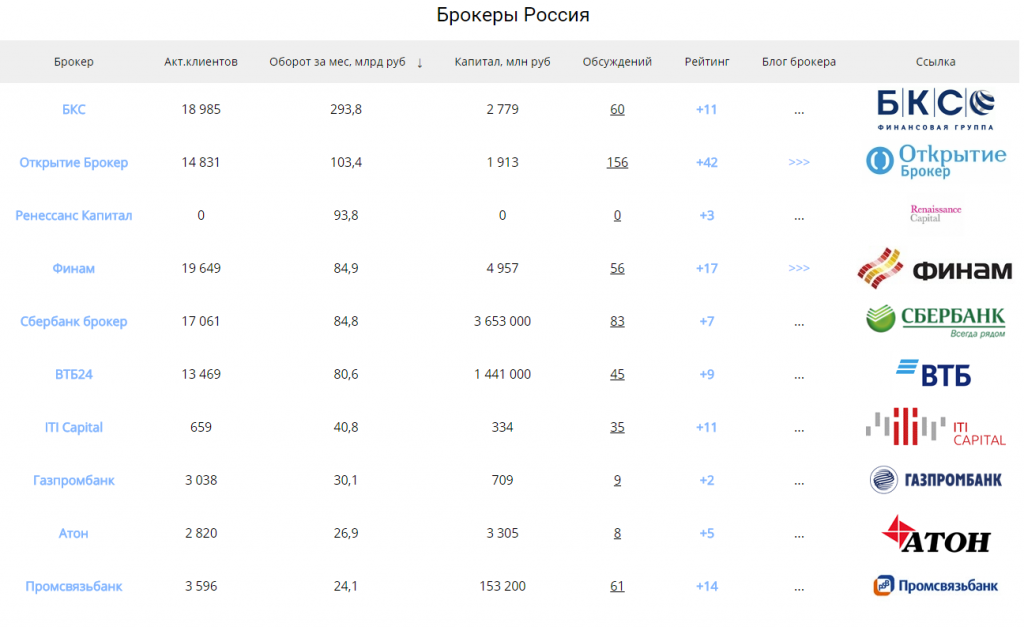View the 60 discussions for БКС
Screen dimensions: 1024x627
[x=617, y=109]
